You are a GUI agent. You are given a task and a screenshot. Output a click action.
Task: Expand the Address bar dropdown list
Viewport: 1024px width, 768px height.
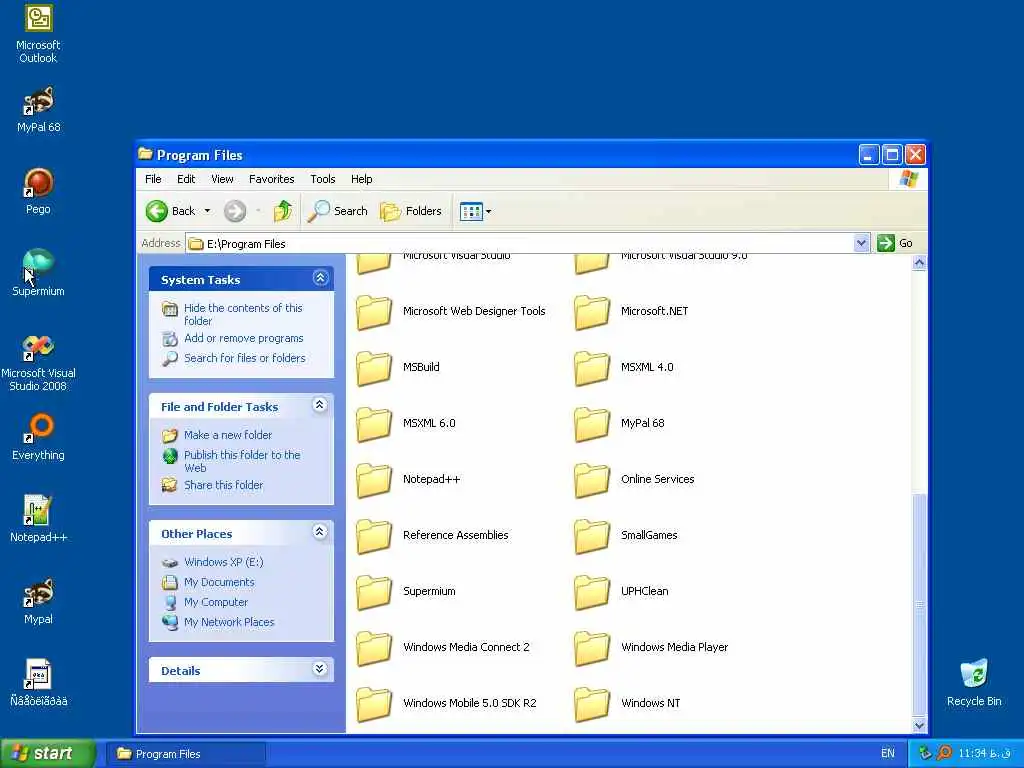[861, 243]
